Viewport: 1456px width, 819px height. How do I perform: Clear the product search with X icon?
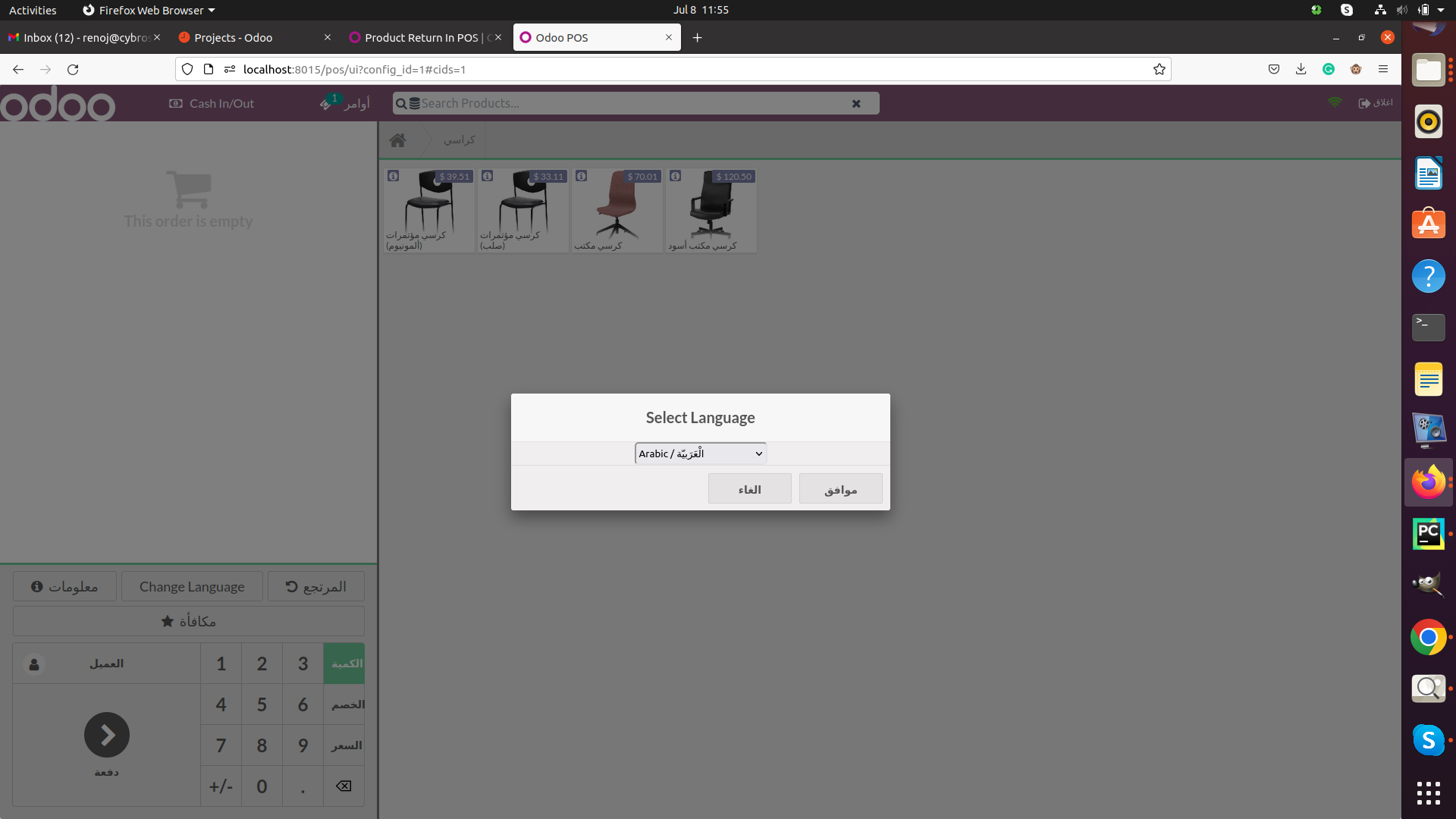(x=856, y=104)
